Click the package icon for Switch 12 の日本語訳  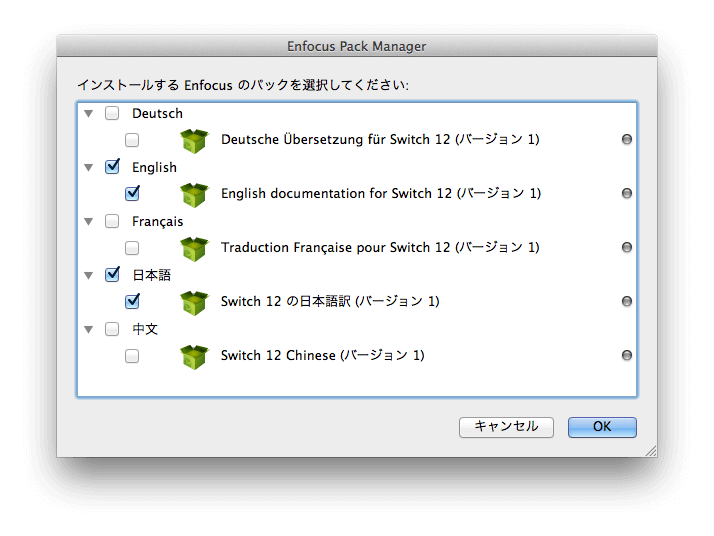194,302
